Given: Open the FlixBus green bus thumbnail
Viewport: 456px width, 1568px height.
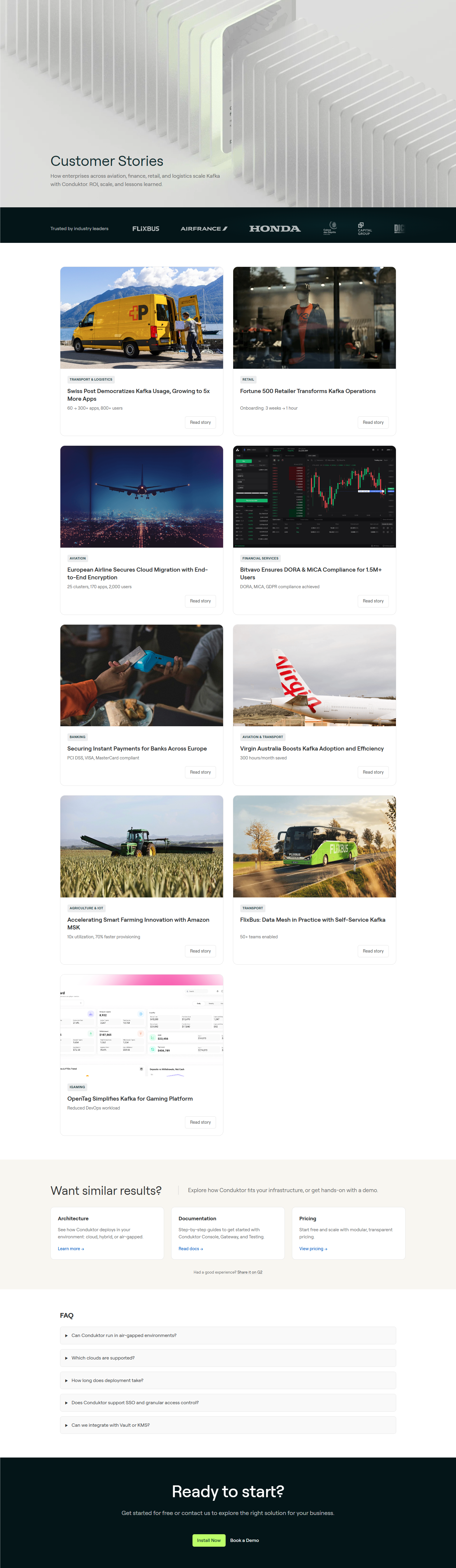Looking at the screenshot, I should click(x=314, y=846).
